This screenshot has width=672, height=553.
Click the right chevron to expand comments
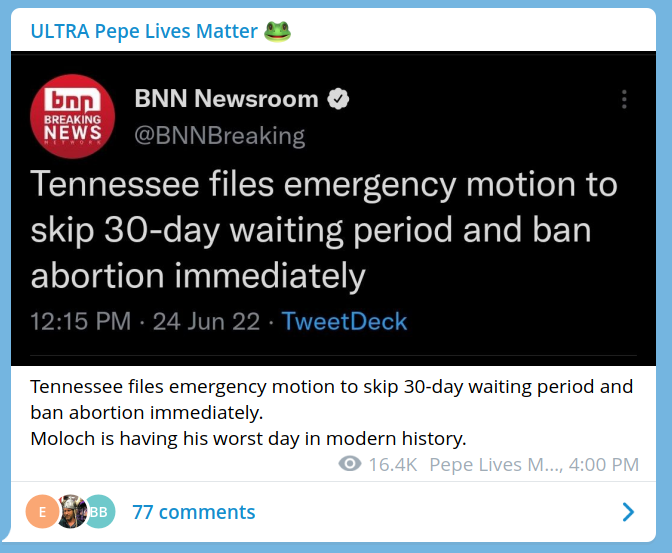[x=628, y=512]
